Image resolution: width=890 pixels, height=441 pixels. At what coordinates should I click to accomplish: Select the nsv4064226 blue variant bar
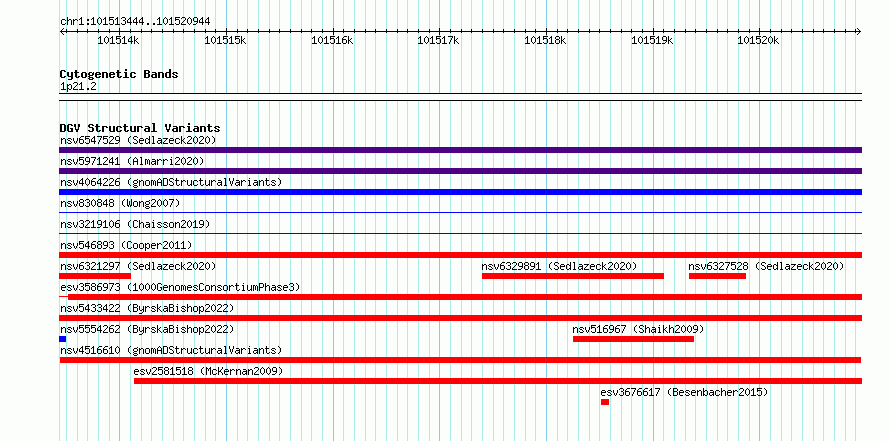coord(460,192)
